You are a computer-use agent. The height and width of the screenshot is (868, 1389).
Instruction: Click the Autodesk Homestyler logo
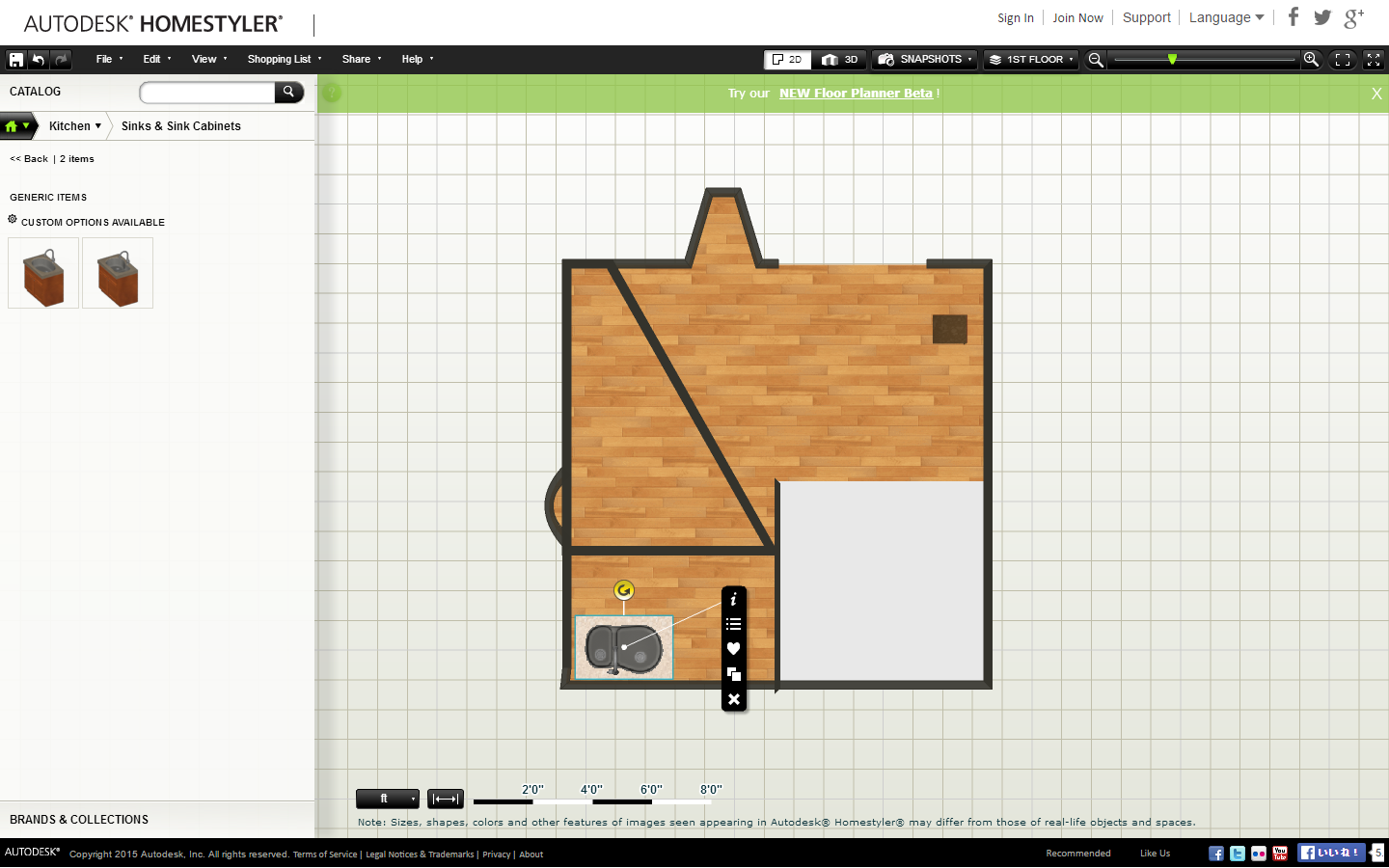pyautogui.click(x=153, y=23)
